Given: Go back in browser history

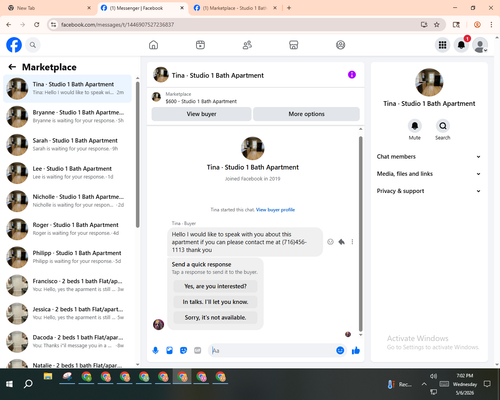Looking at the screenshot, I should coord(9,24).
